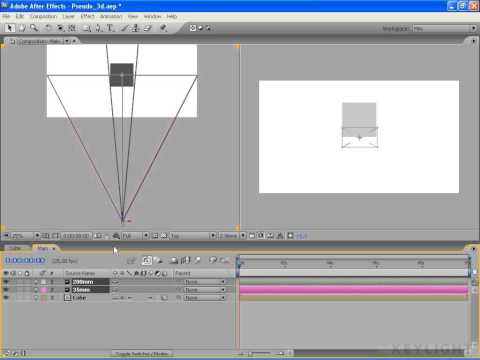The width and height of the screenshot is (480, 360).
Task: Select the Pen tool
Action: [98, 28]
